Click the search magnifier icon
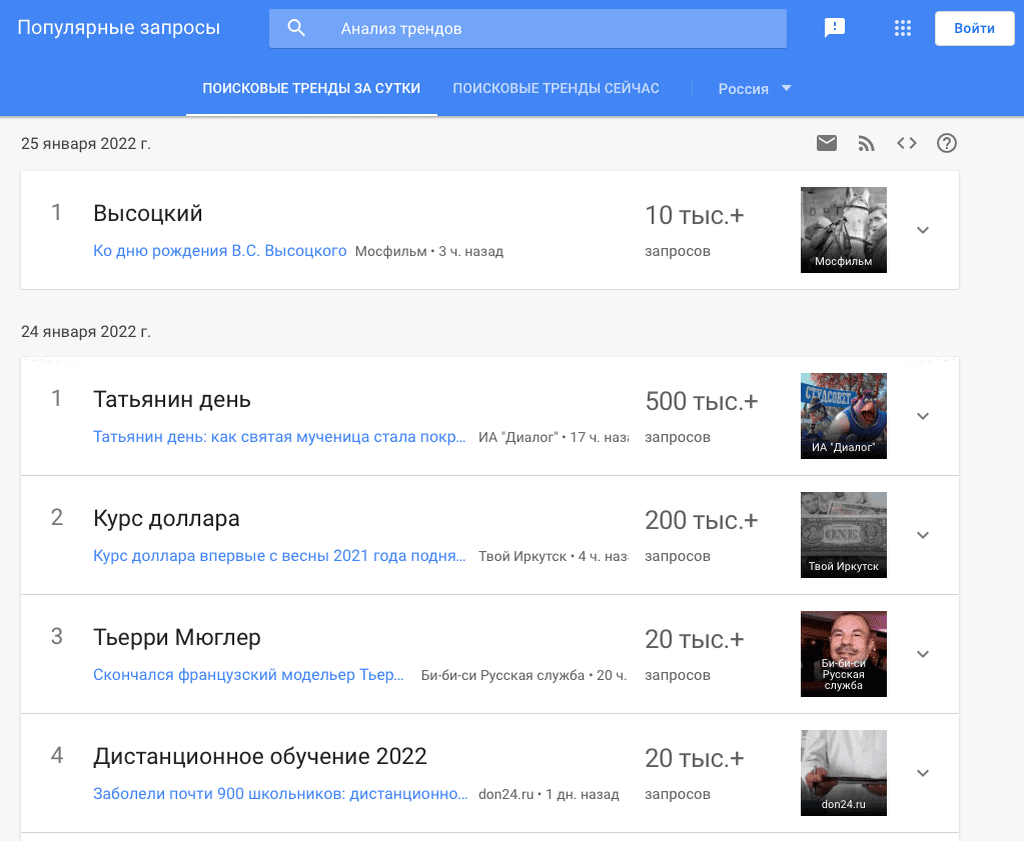Image resolution: width=1024 pixels, height=841 pixels. pyautogui.click(x=296, y=28)
